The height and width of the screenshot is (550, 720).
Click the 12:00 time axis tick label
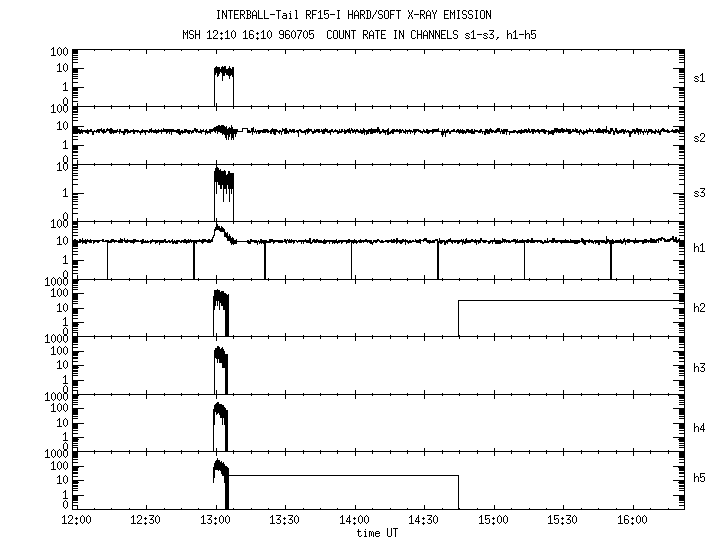click(x=76, y=521)
